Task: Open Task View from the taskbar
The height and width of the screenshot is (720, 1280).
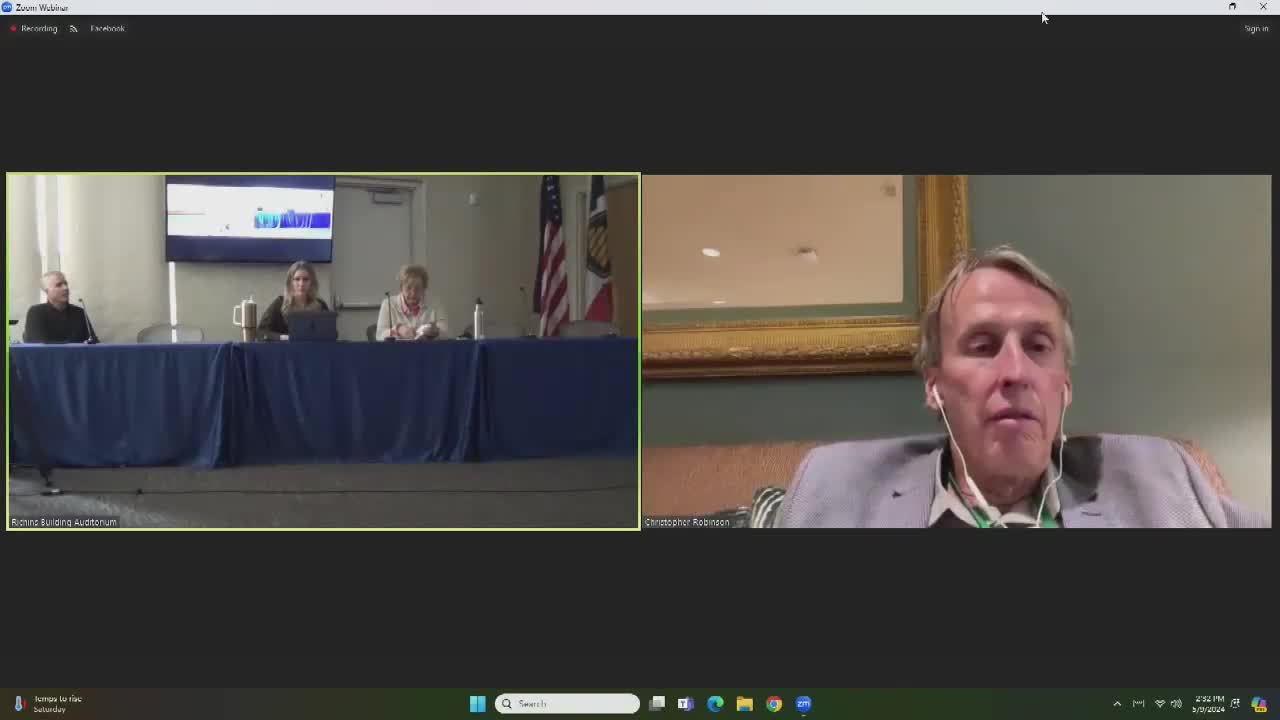Action: [x=657, y=704]
